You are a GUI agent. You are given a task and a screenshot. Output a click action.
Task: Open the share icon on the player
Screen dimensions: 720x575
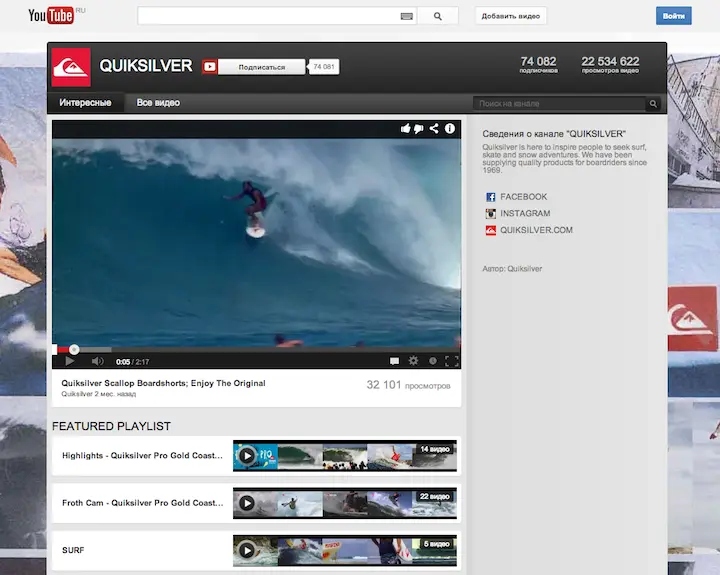tap(434, 129)
